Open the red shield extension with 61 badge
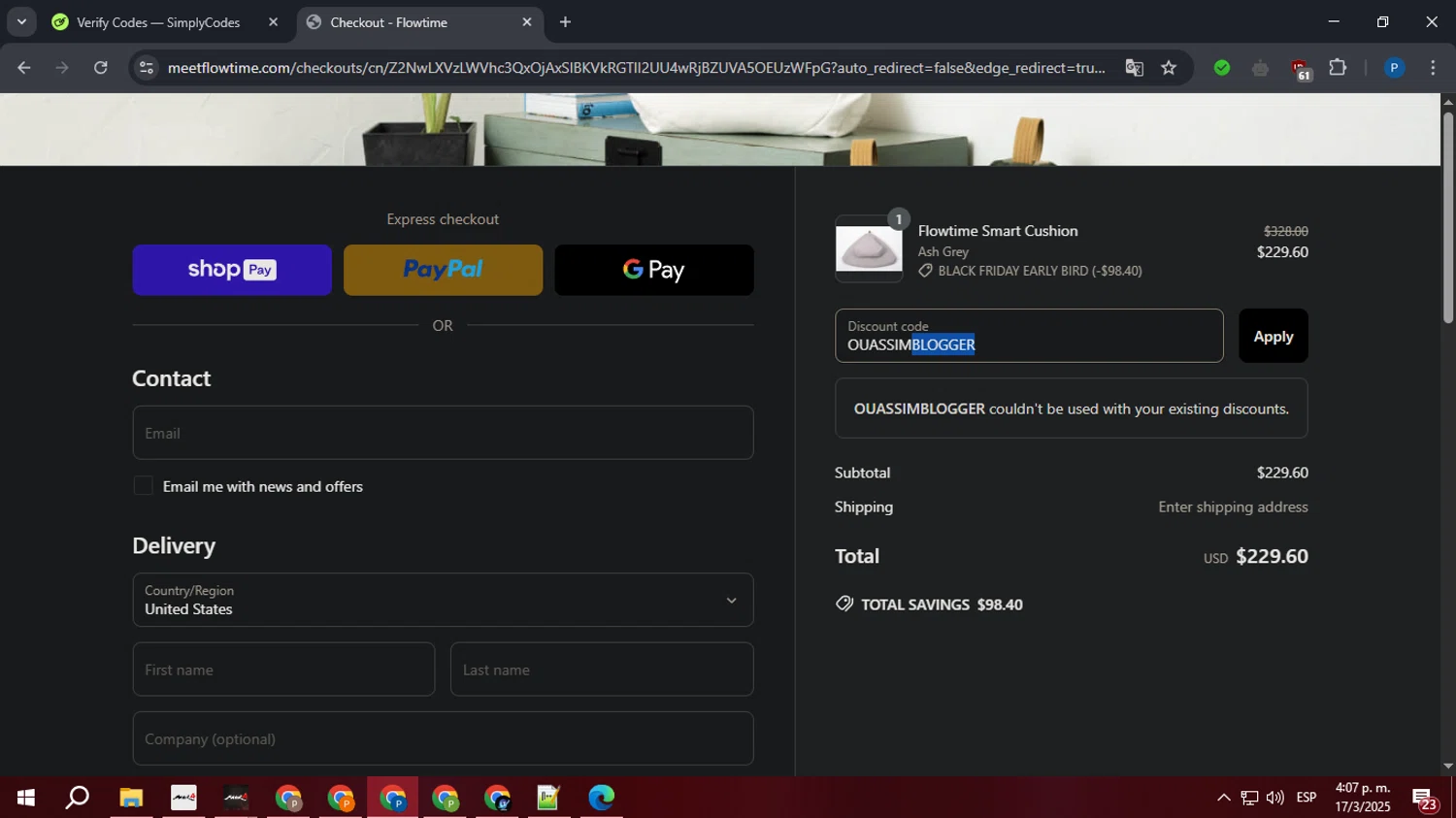 (x=1301, y=69)
